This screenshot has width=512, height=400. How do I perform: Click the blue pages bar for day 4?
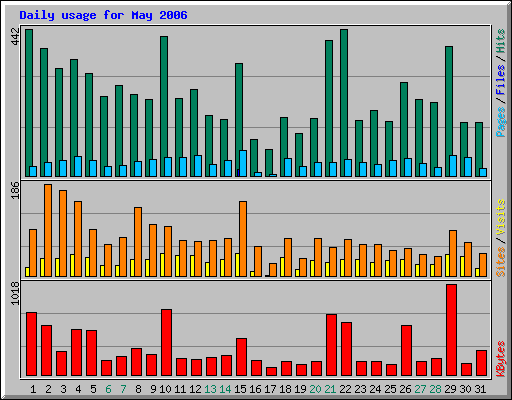click(78, 166)
